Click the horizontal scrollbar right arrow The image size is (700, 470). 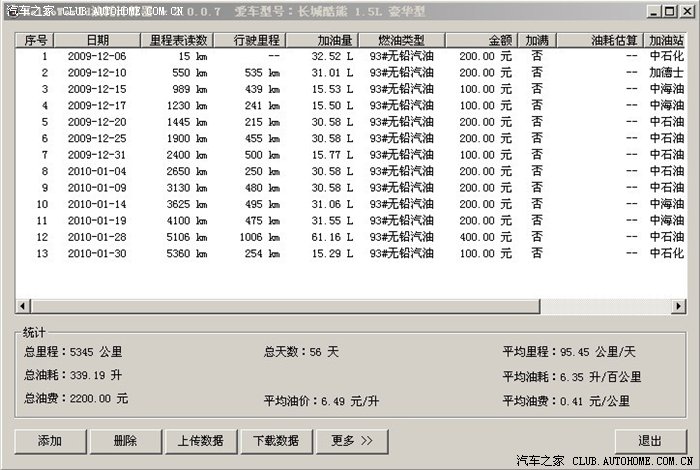(677, 306)
